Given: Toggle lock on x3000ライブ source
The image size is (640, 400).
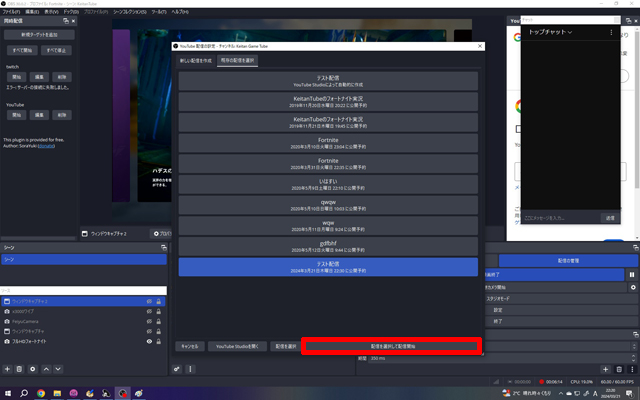Looking at the screenshot, I should (159, 311).
